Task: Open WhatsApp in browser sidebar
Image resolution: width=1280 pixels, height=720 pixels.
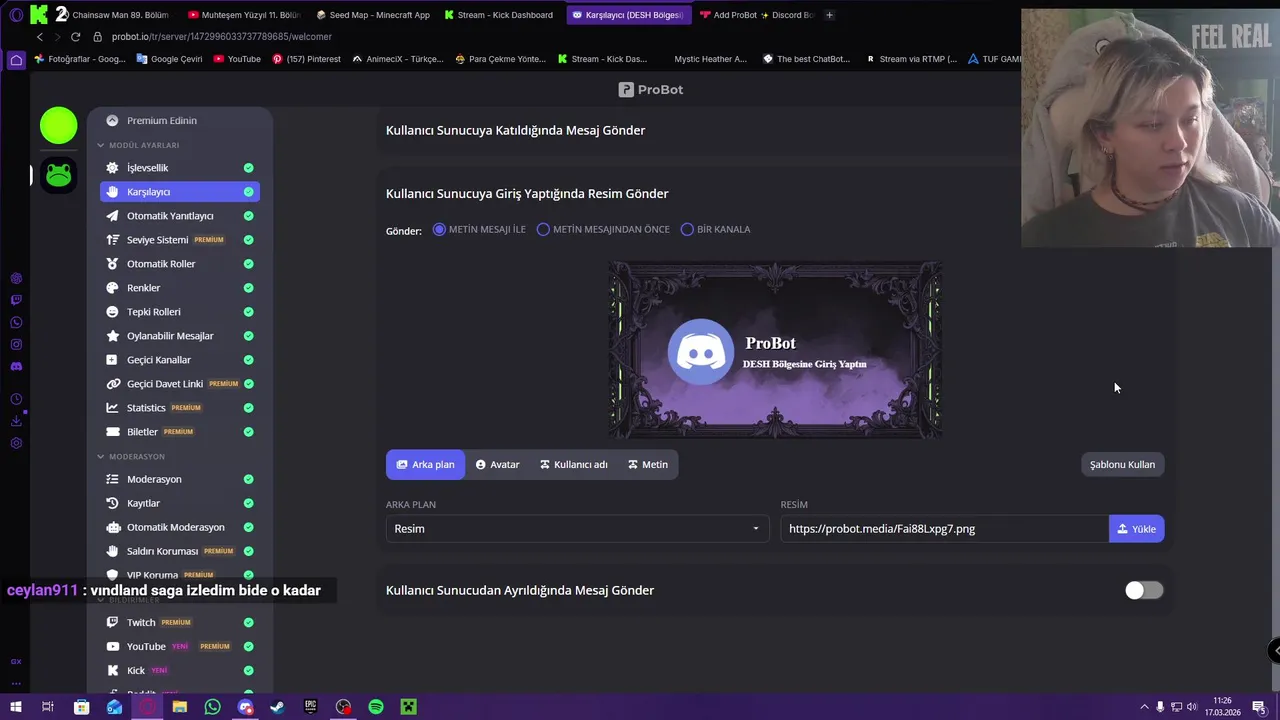Action: (16, 322)
